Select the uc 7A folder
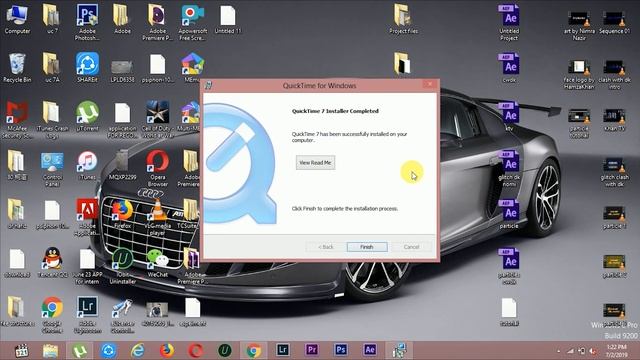Viewport: 640px width, 360px height. tap(52, 68)
